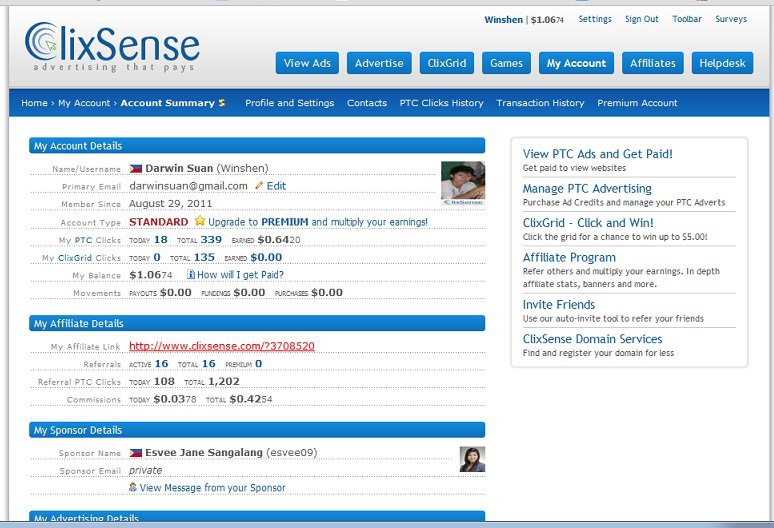The width and height of the screenshot is (774, 528).
Task: Switch to Profile and Settings tab
Action: click(289, 103)
